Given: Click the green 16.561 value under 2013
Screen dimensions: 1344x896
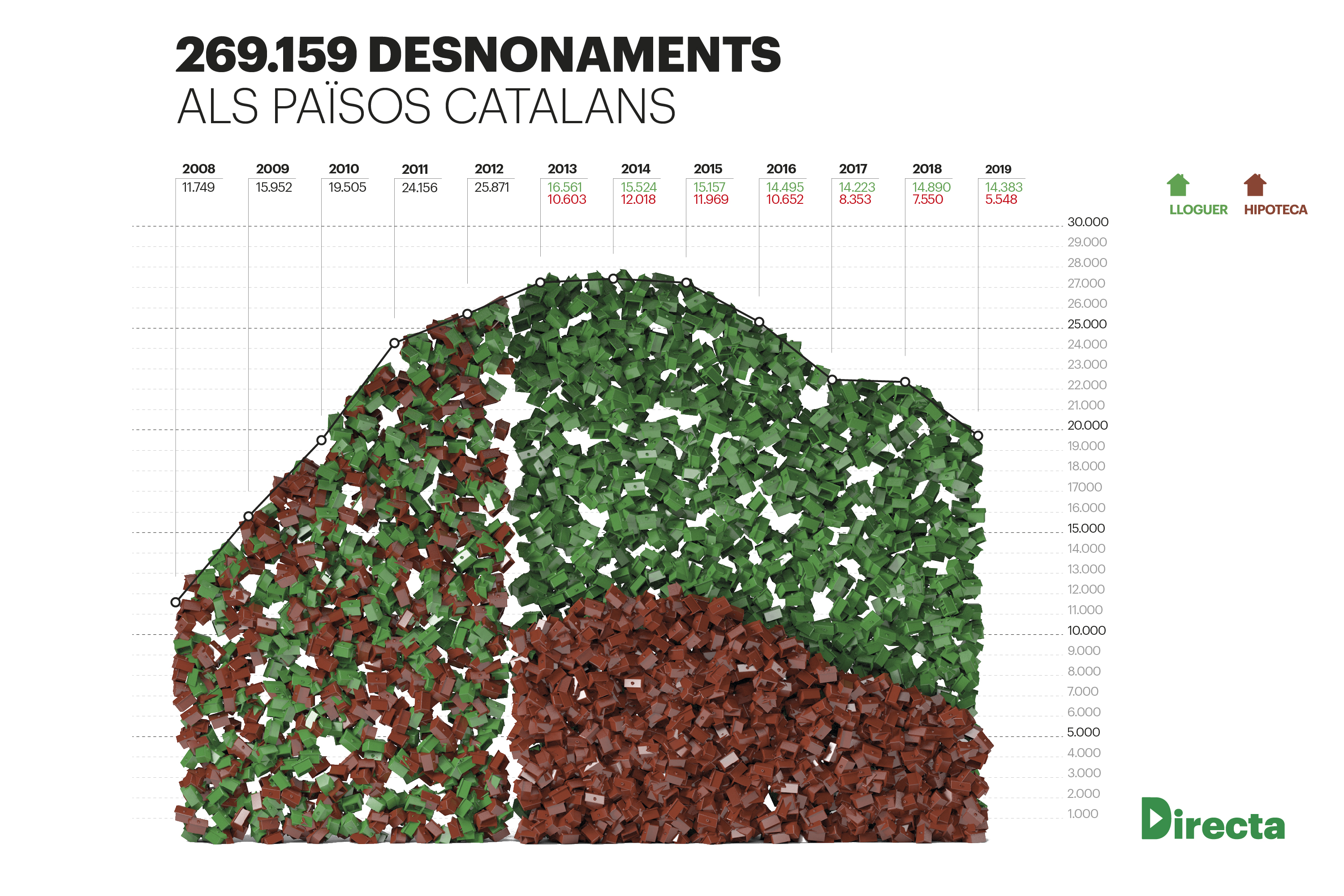Looking at the screenshot, I should click(564, 187).
